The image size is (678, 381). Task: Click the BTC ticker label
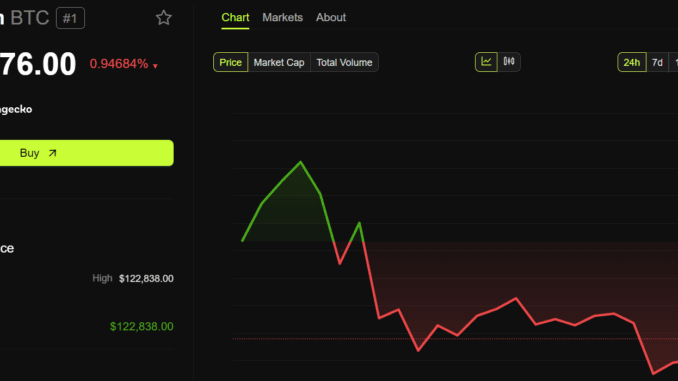coord(30,18)
